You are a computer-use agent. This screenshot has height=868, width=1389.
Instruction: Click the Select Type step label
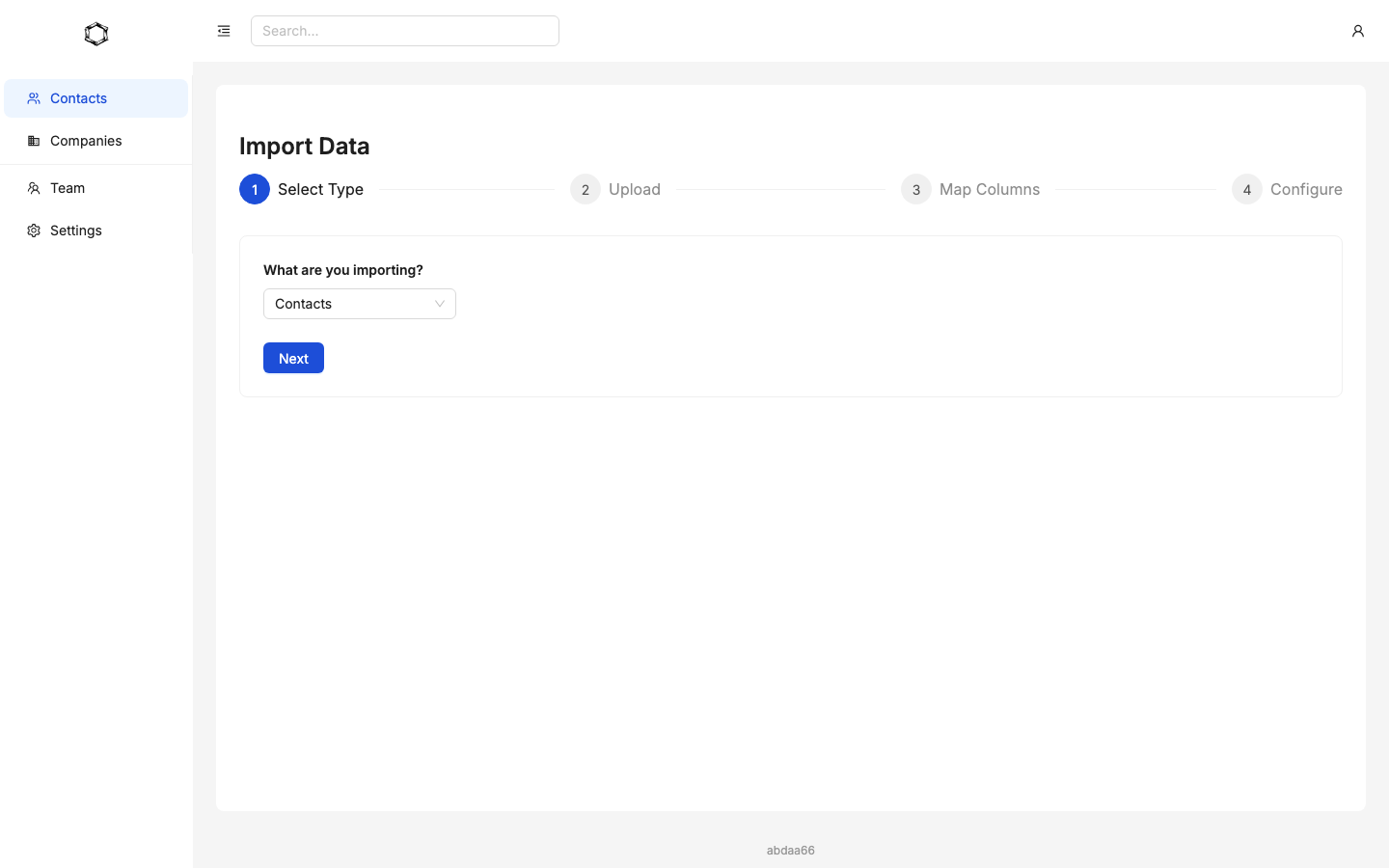click(x=320, y=189)
